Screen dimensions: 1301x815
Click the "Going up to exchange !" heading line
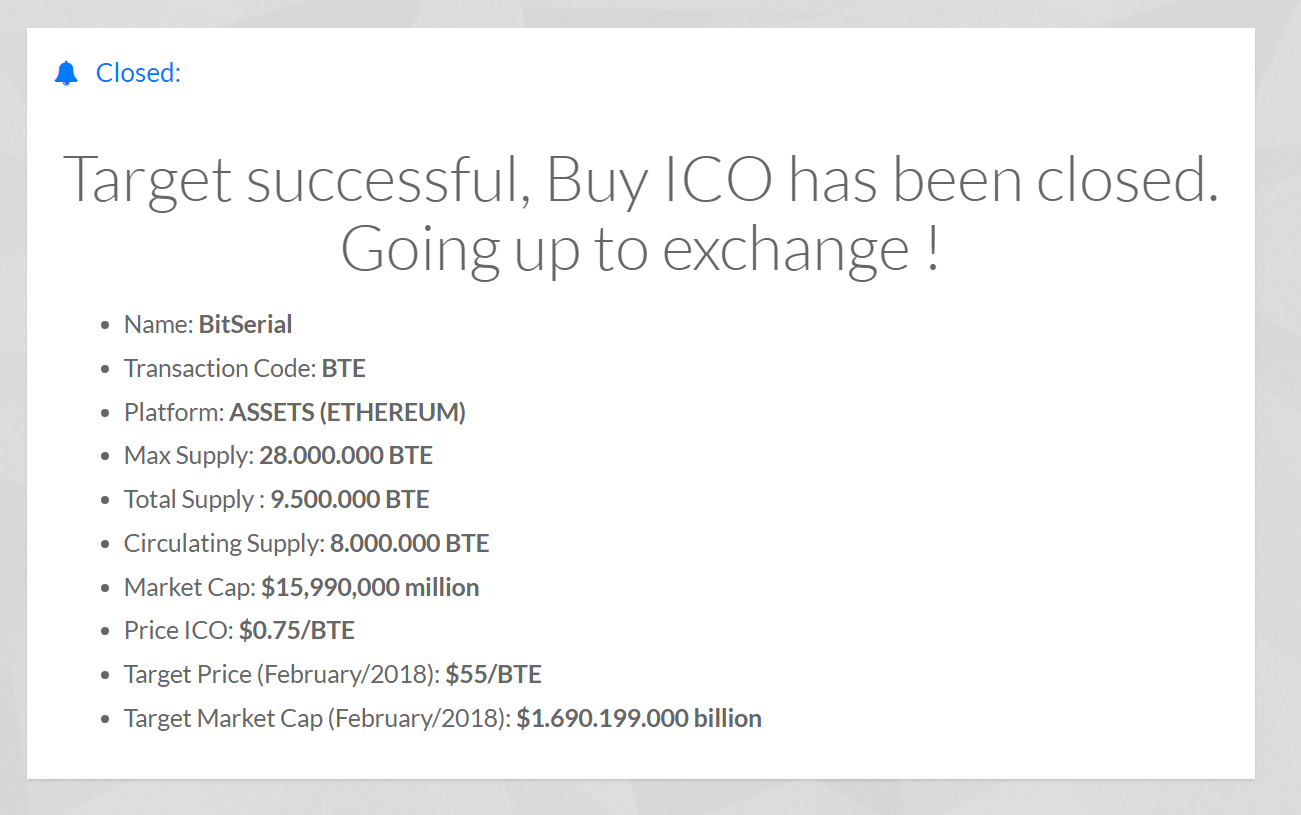[640, 250]
